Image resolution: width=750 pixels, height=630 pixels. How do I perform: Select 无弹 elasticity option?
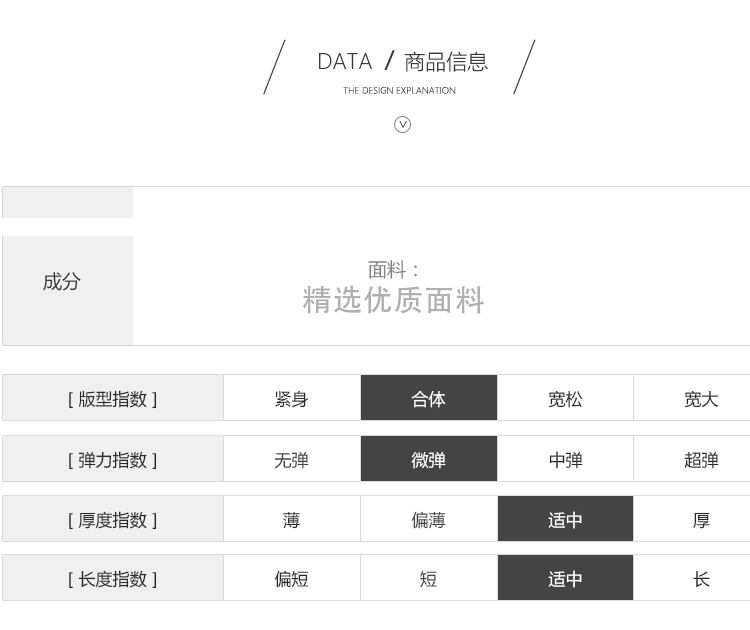(x=291, y=460)
